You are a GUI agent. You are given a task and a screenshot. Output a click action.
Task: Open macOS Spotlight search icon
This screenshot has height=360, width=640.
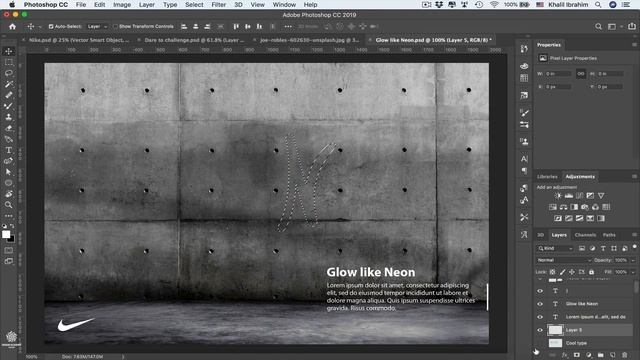598,4
